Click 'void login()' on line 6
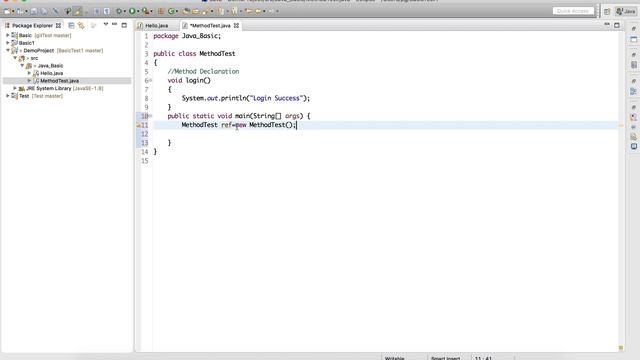The width and height of the screenshot is (640, 360). pos(189,80)
